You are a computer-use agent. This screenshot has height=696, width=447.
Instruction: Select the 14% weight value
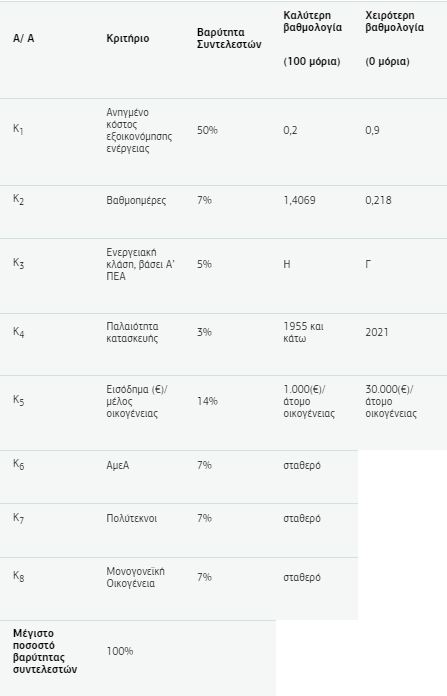(x=207, y=401)
